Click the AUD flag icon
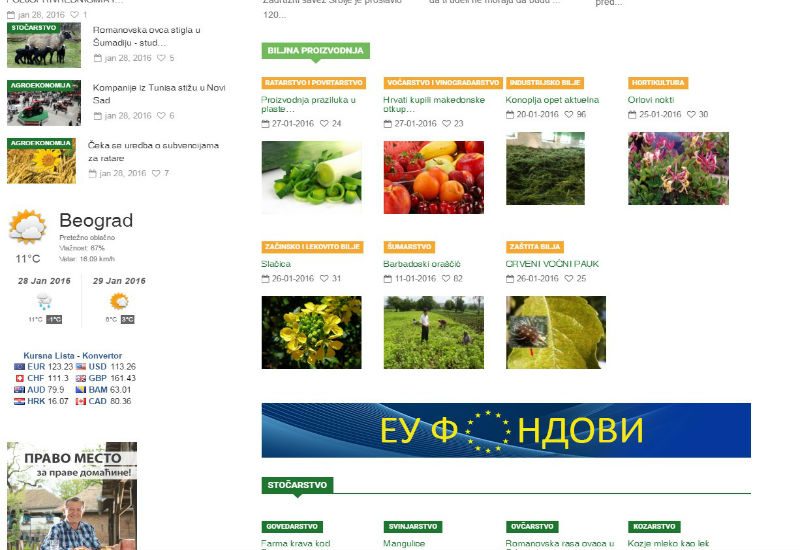This screenshot has height=550, width=800. click(19, 390)
